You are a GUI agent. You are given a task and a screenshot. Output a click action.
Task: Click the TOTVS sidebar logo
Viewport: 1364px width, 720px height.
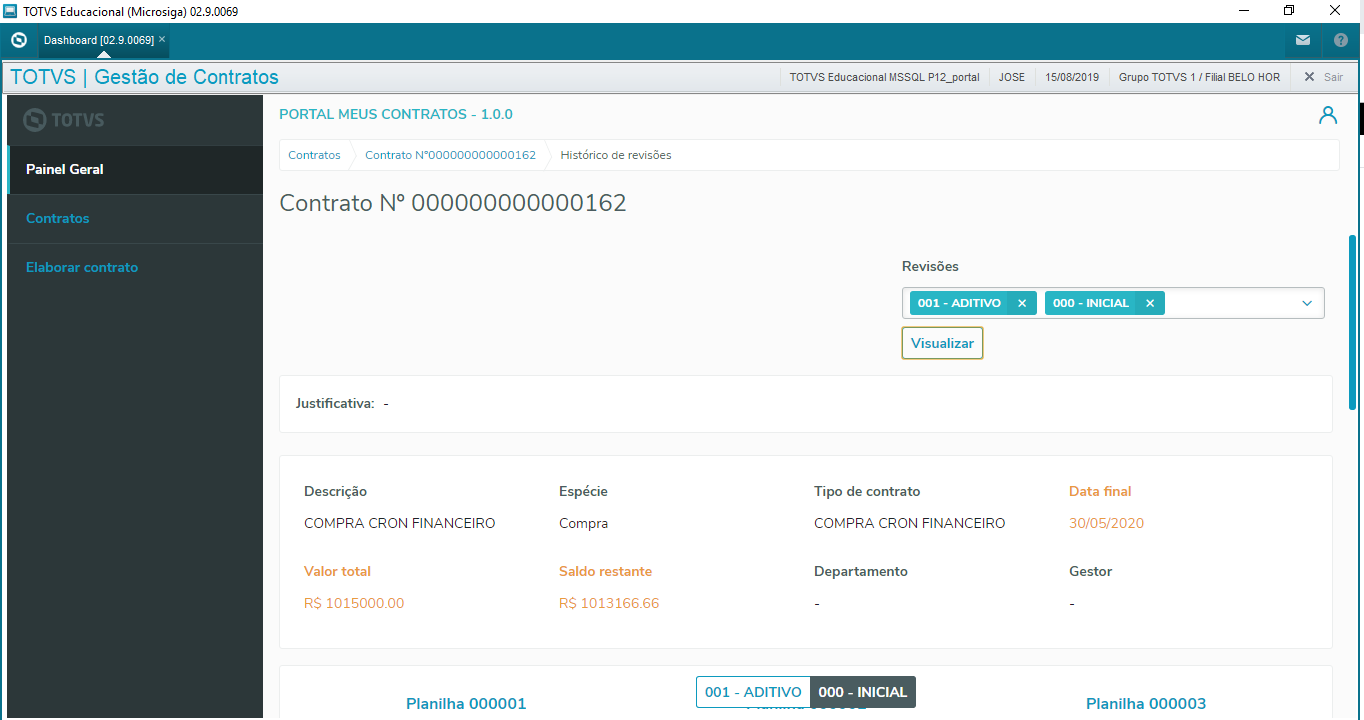(x=64, y=120)
